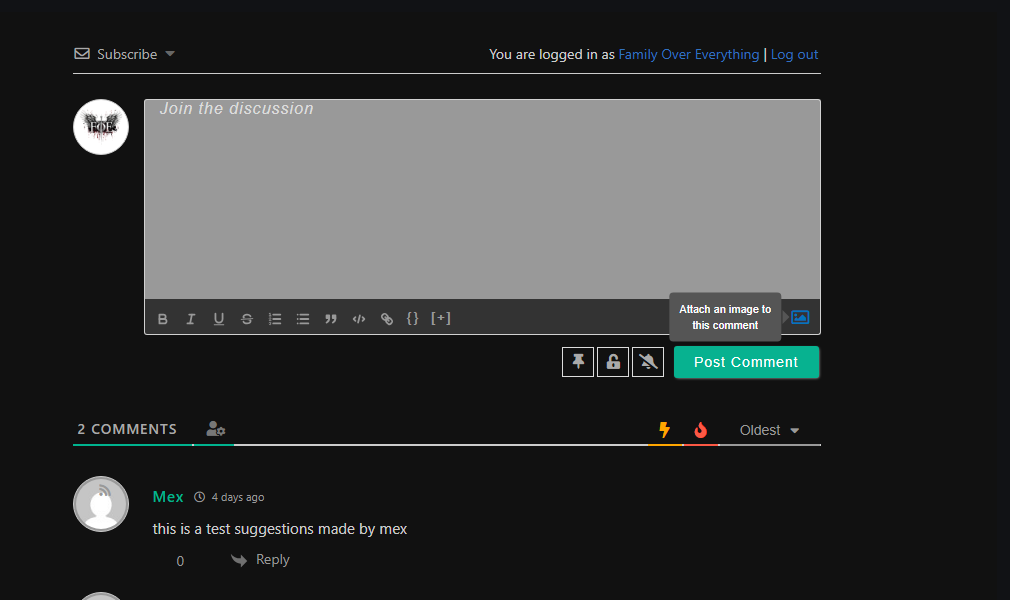Click the curly braces source code icon
This screenshot has width=1010, height=600.
413,318
